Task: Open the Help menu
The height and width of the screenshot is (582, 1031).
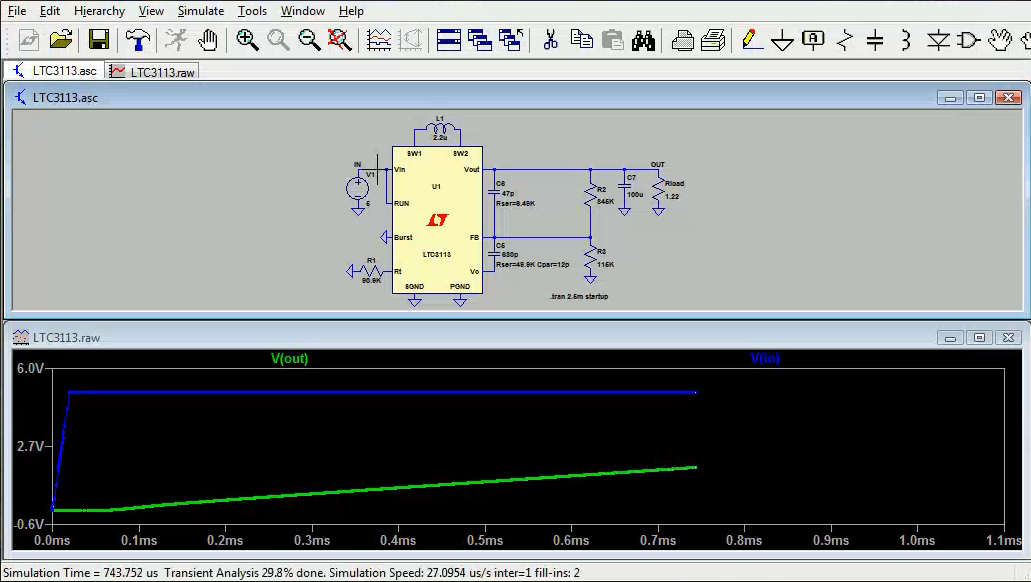Action: (351, 11)
